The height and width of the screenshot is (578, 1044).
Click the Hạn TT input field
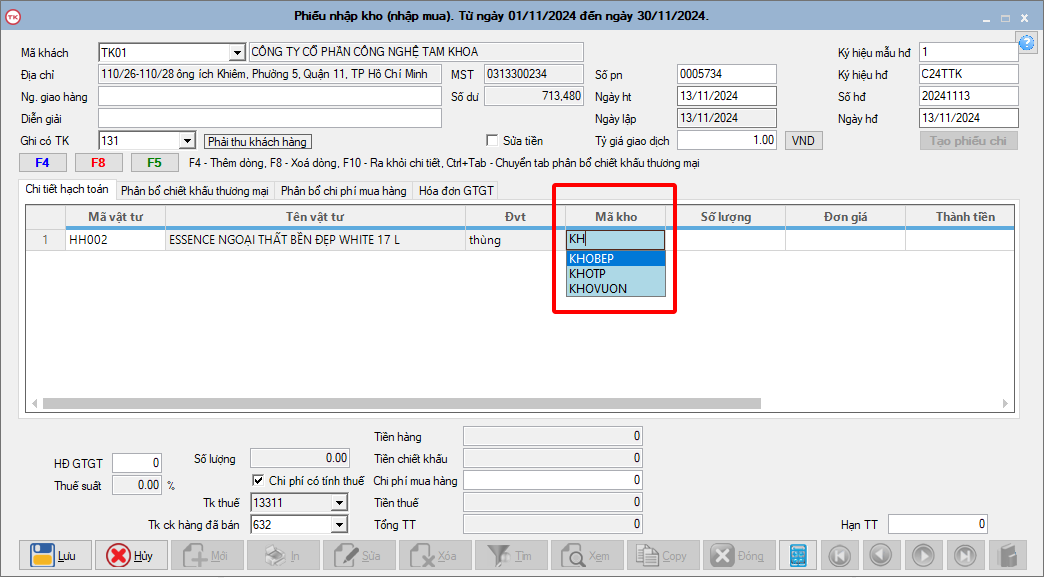click(x=937, y=524)
